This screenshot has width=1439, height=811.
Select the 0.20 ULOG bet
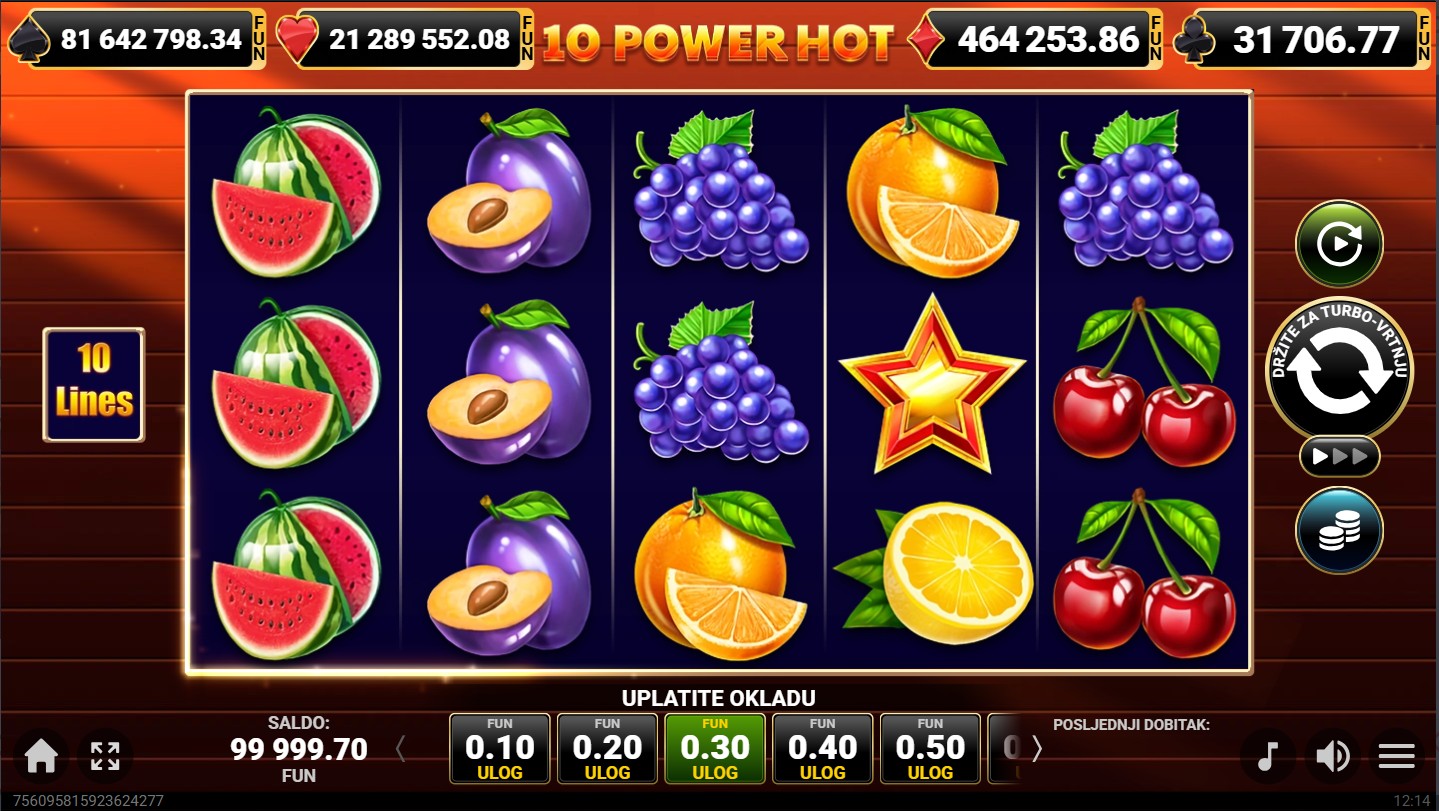tap(607, 748)
